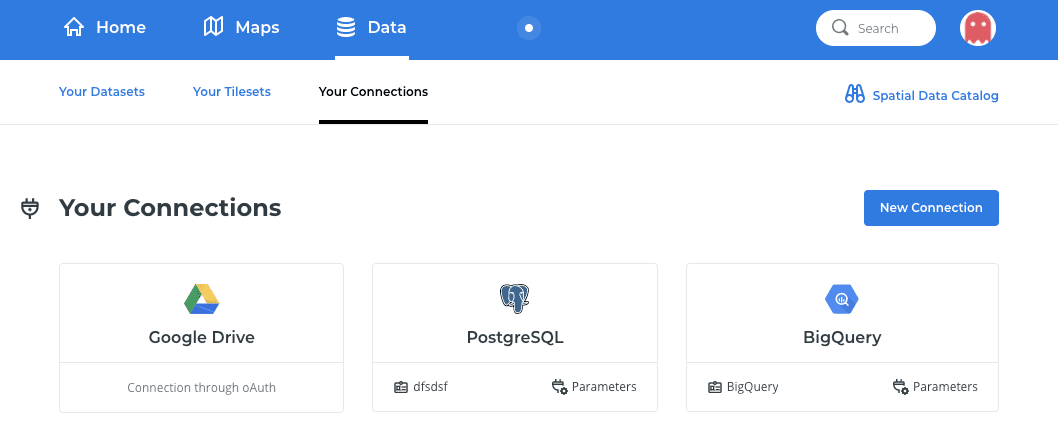Viewport: 1058px width, 430px height.
Task: Select the Your Connections tab
Action: 373,92
